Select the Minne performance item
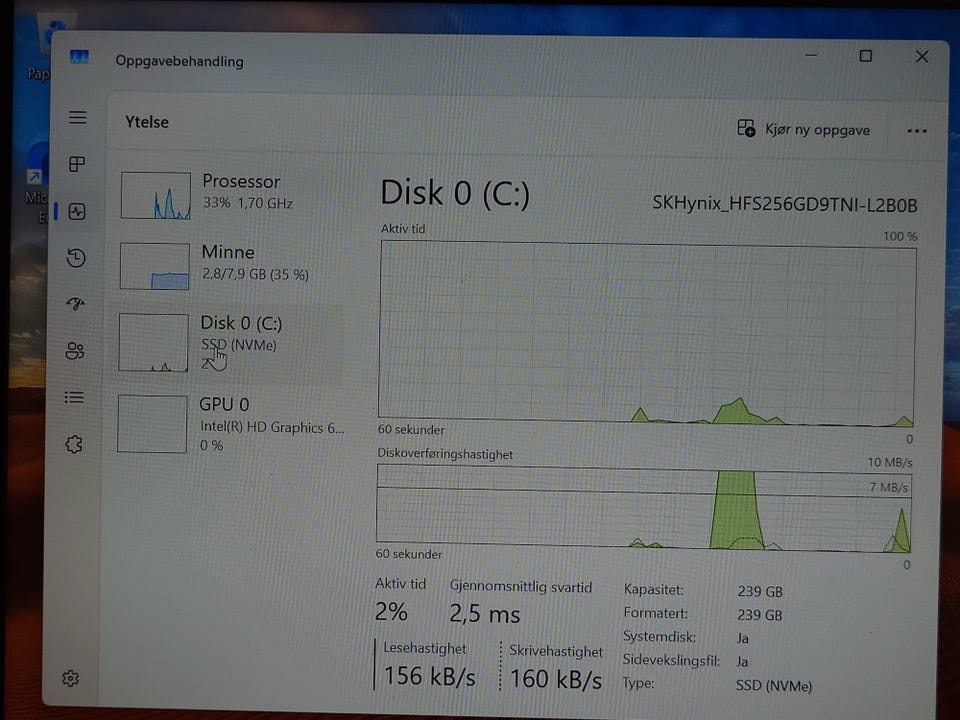Image resolution: width=960 pixels, height=720 pixels. pos(230,266)
